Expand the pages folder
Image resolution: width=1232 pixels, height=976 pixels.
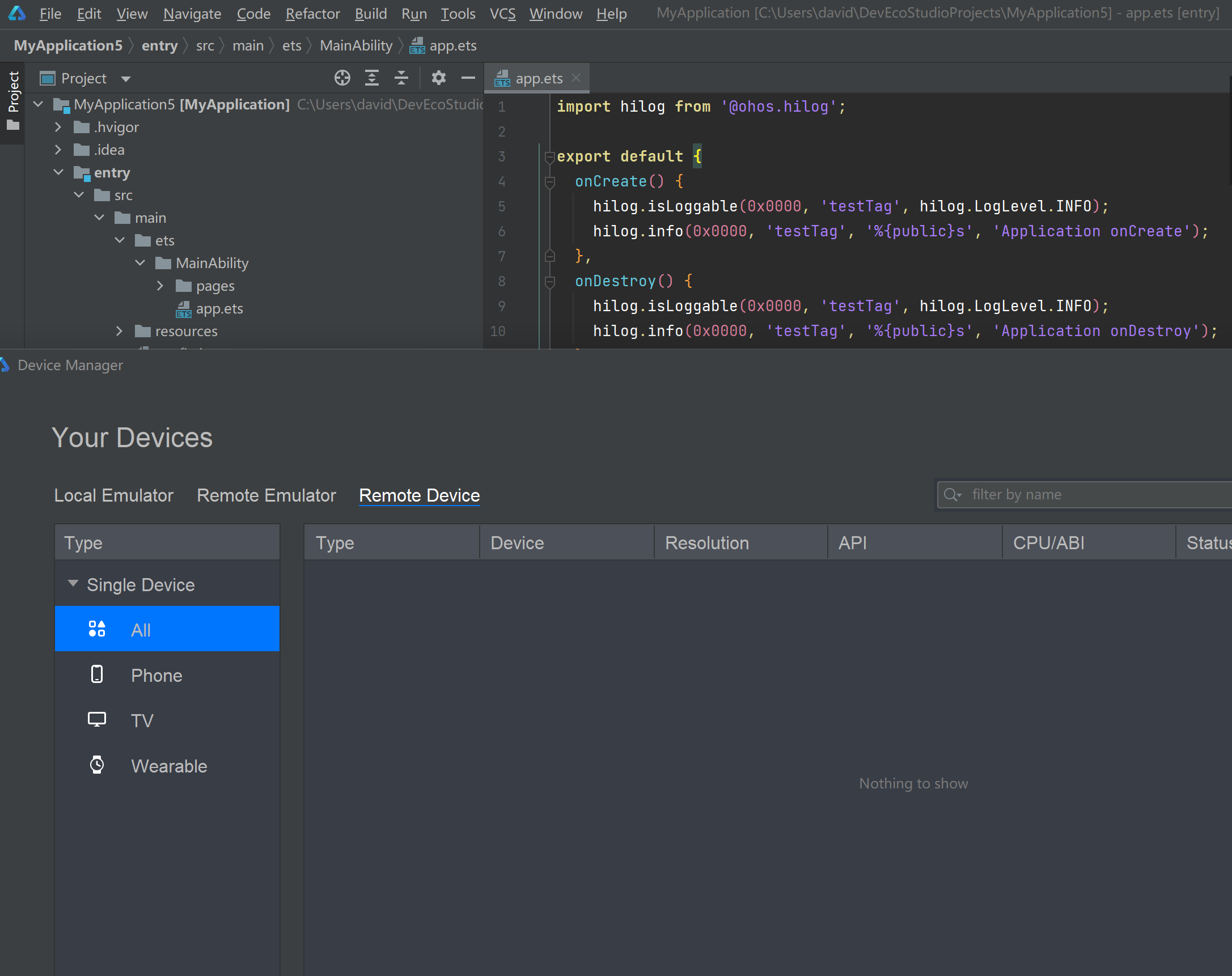tap(160, 286)
